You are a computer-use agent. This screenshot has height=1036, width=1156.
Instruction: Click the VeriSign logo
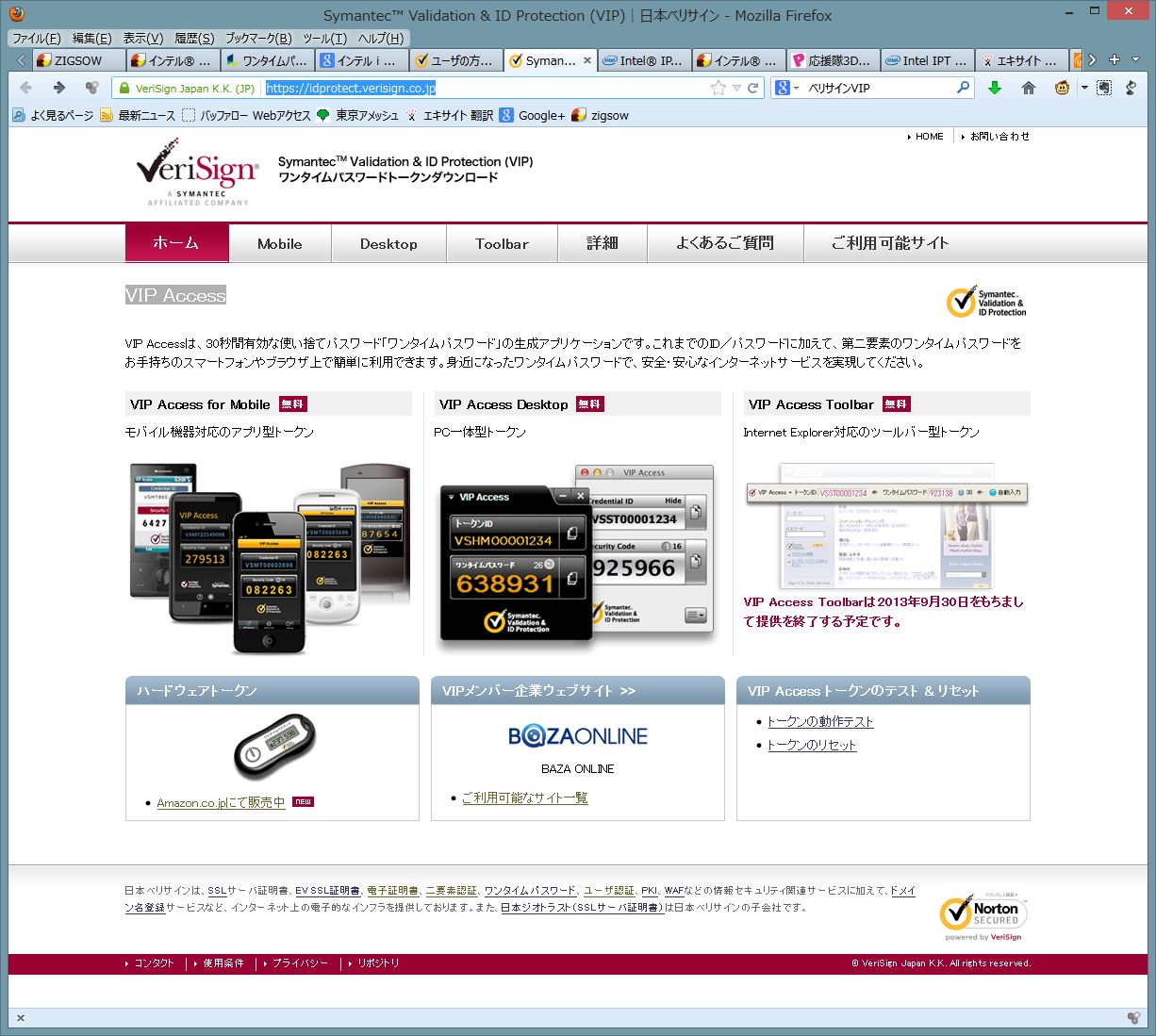coord(197,172)
